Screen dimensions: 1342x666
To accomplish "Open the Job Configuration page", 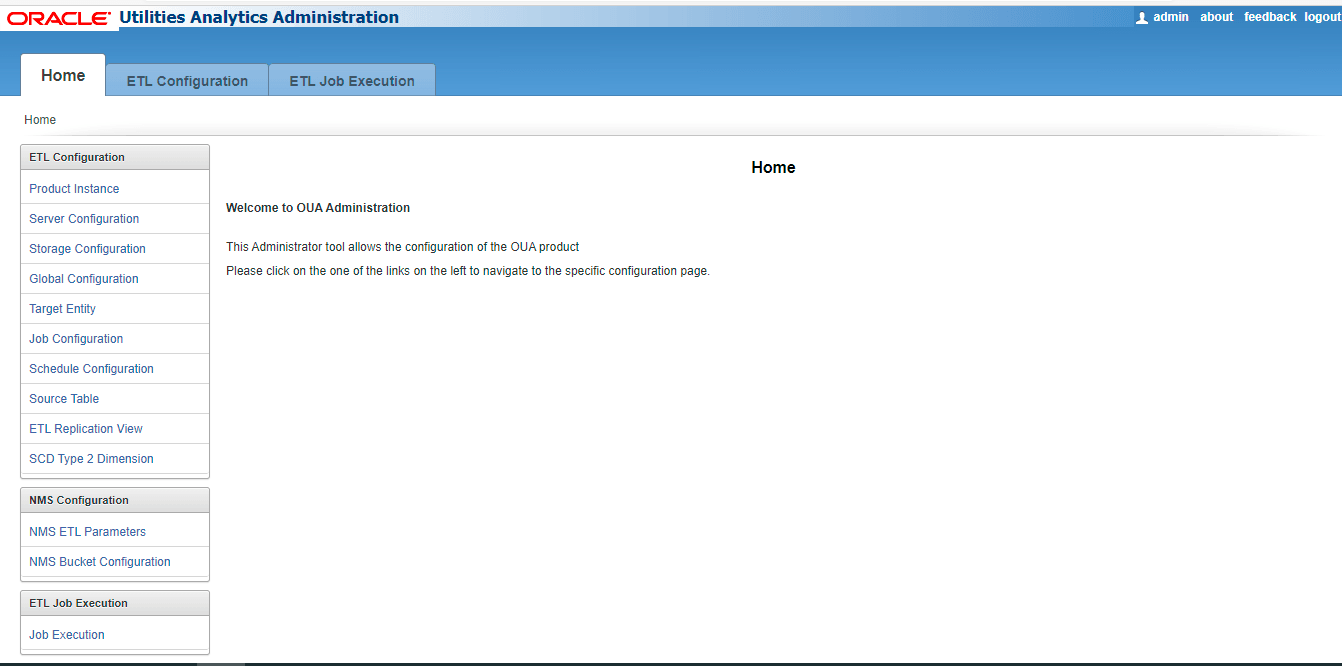I will point(75,338).
